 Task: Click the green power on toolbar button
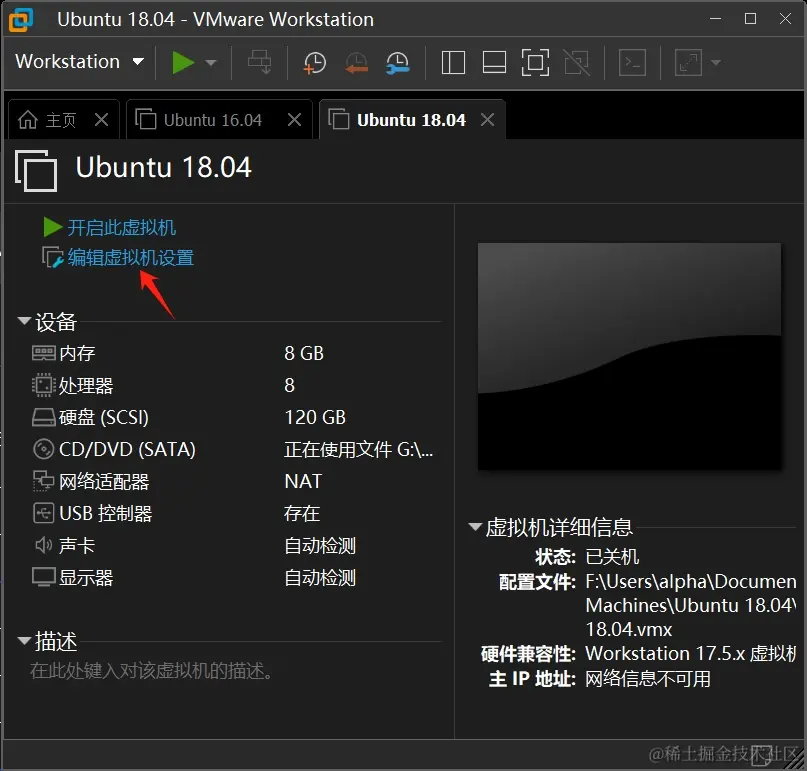(183, 63)
